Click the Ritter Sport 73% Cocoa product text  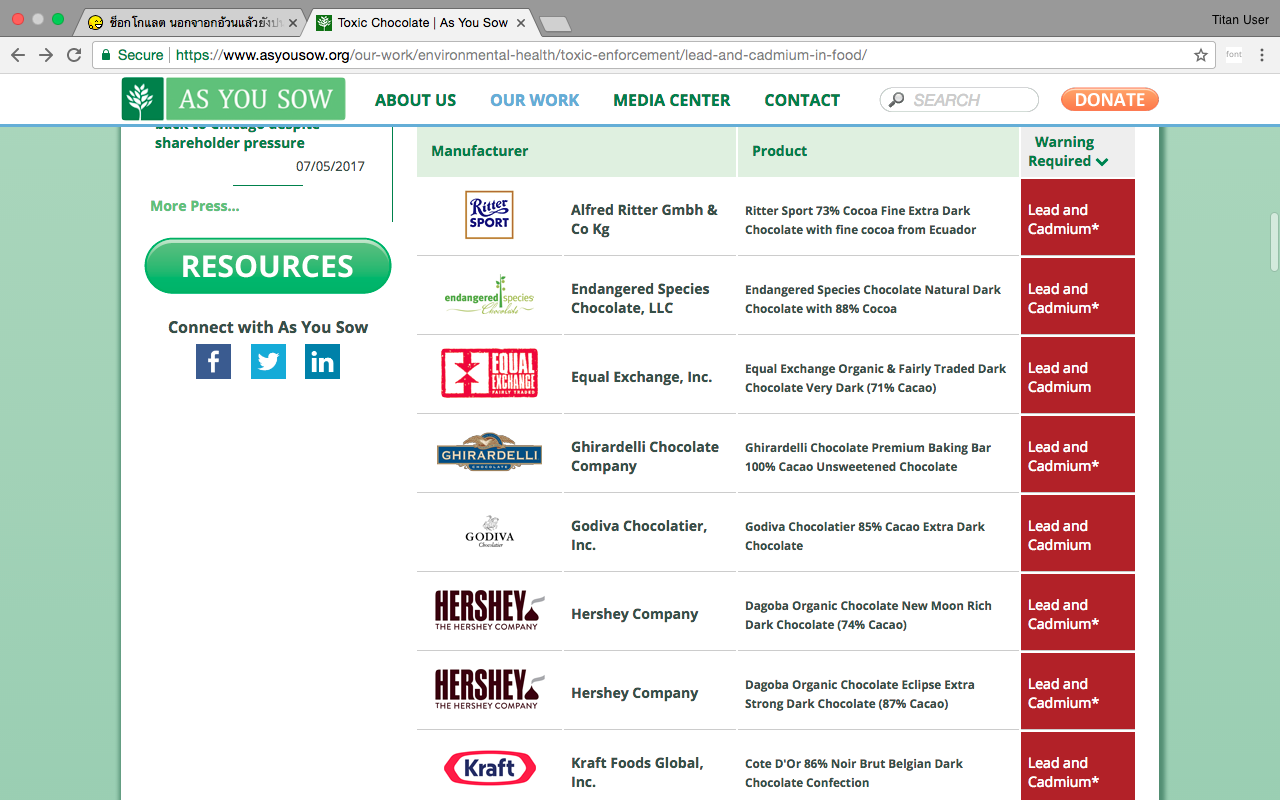click(x=860, y=220)
